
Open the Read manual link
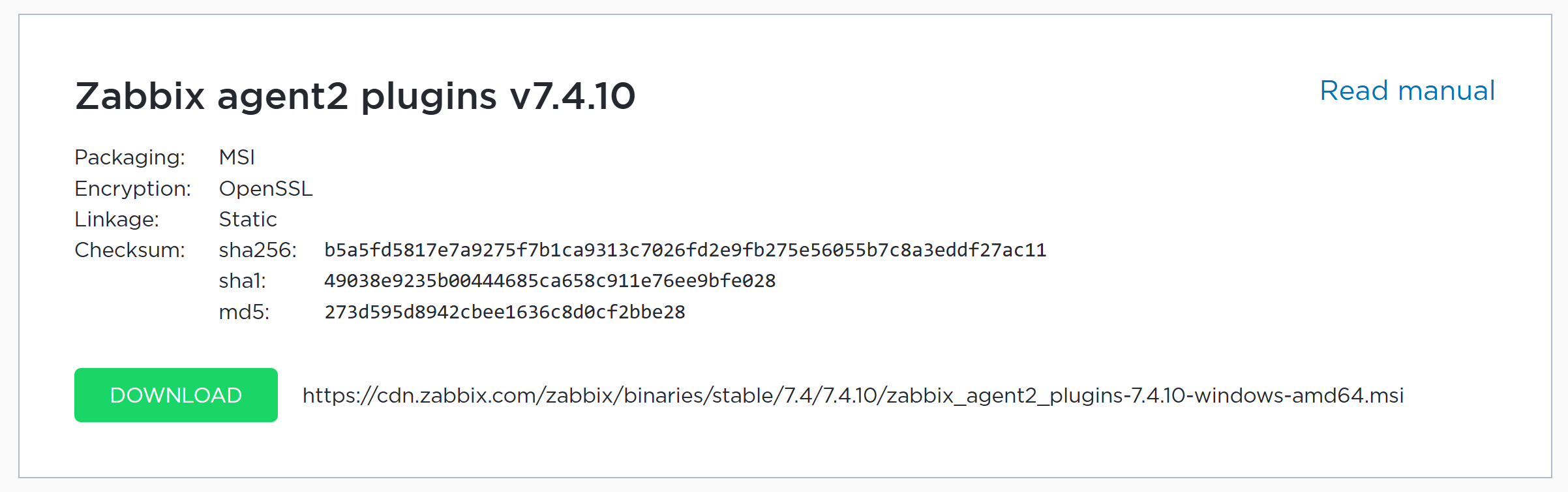pyautogui.click(x=1407, y=91)
